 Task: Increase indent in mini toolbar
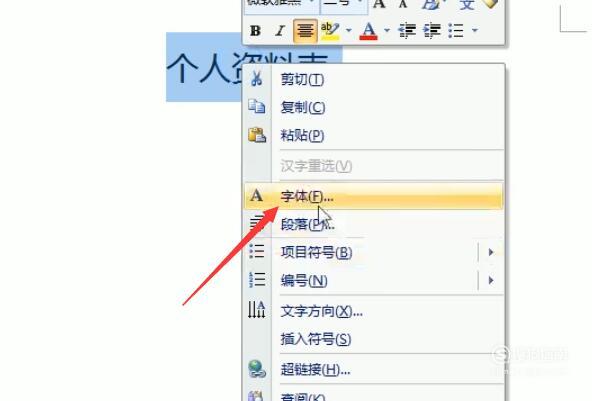pos(432,31)
